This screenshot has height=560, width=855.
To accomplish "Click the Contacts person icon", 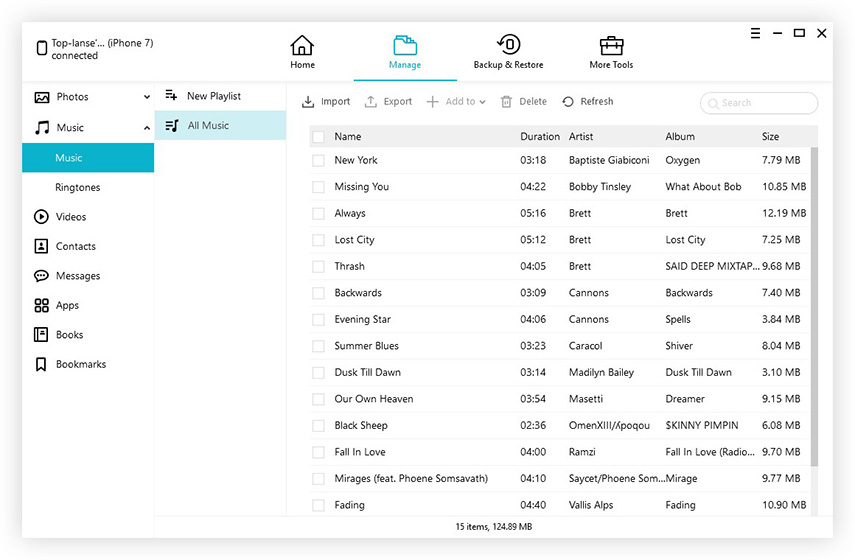I will pos(41,246).
